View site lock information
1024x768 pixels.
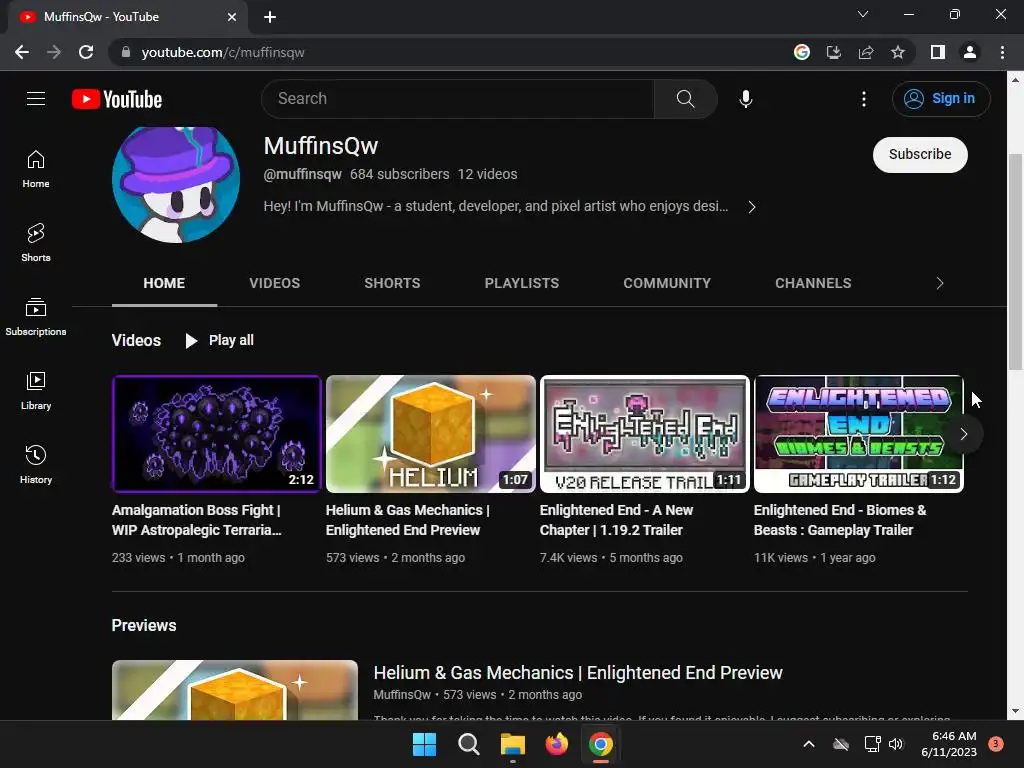point(126,52)
